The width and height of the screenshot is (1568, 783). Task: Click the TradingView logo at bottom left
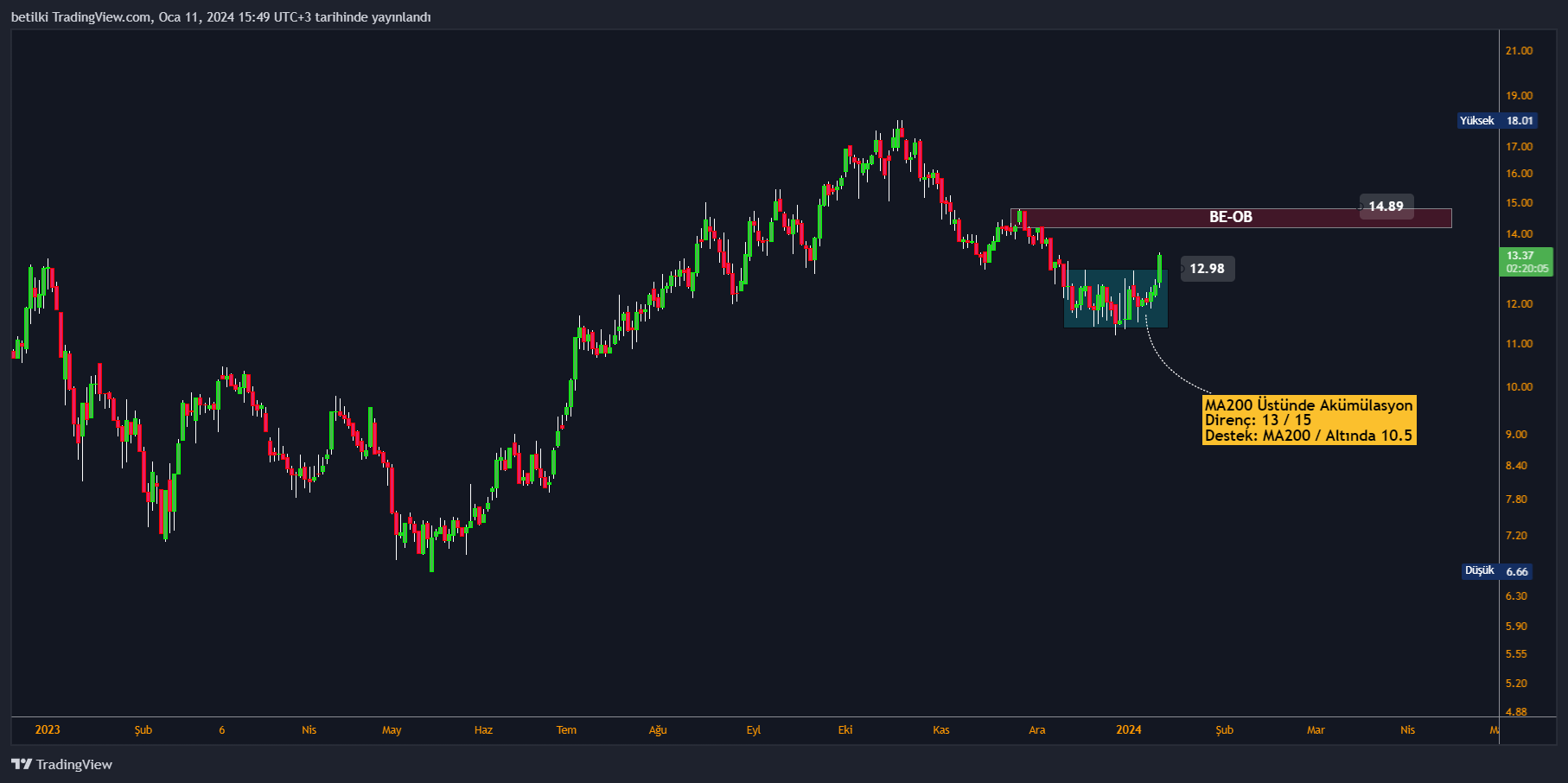61,764
